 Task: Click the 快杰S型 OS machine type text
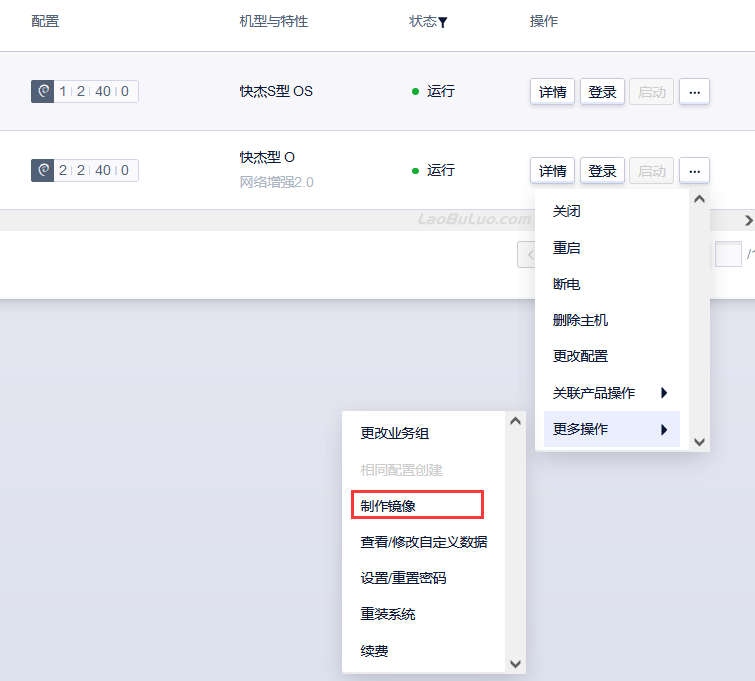point(276,92)
